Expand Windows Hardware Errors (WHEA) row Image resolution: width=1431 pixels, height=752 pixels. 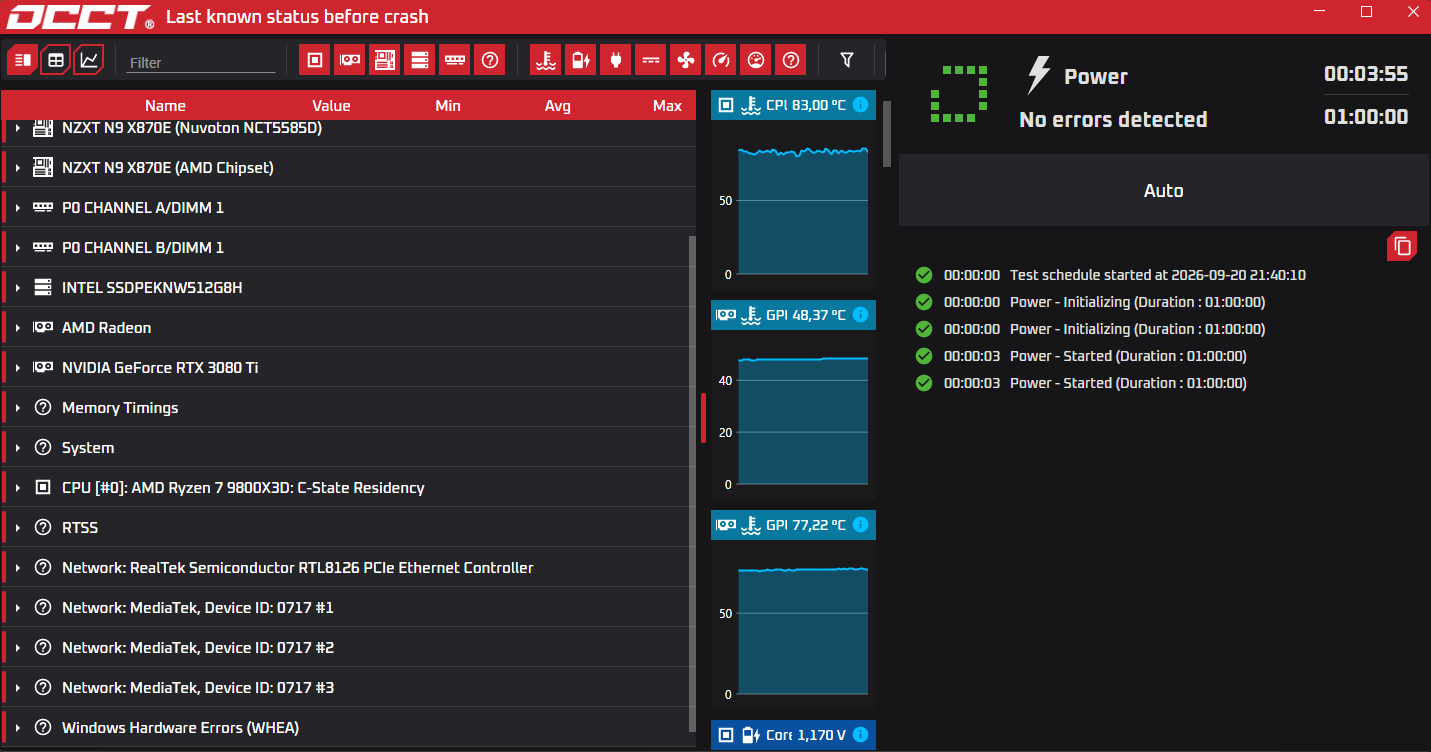18,728
